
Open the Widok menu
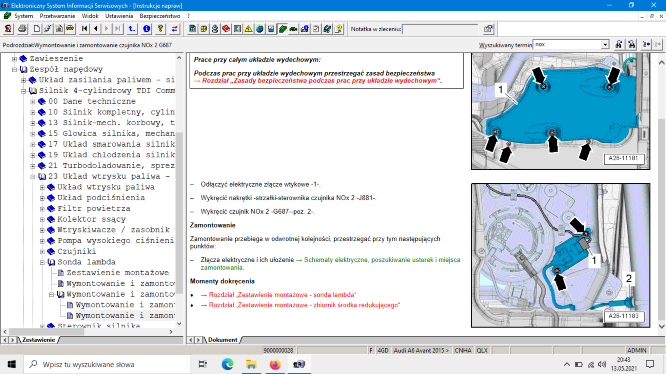tap(90, 16)
